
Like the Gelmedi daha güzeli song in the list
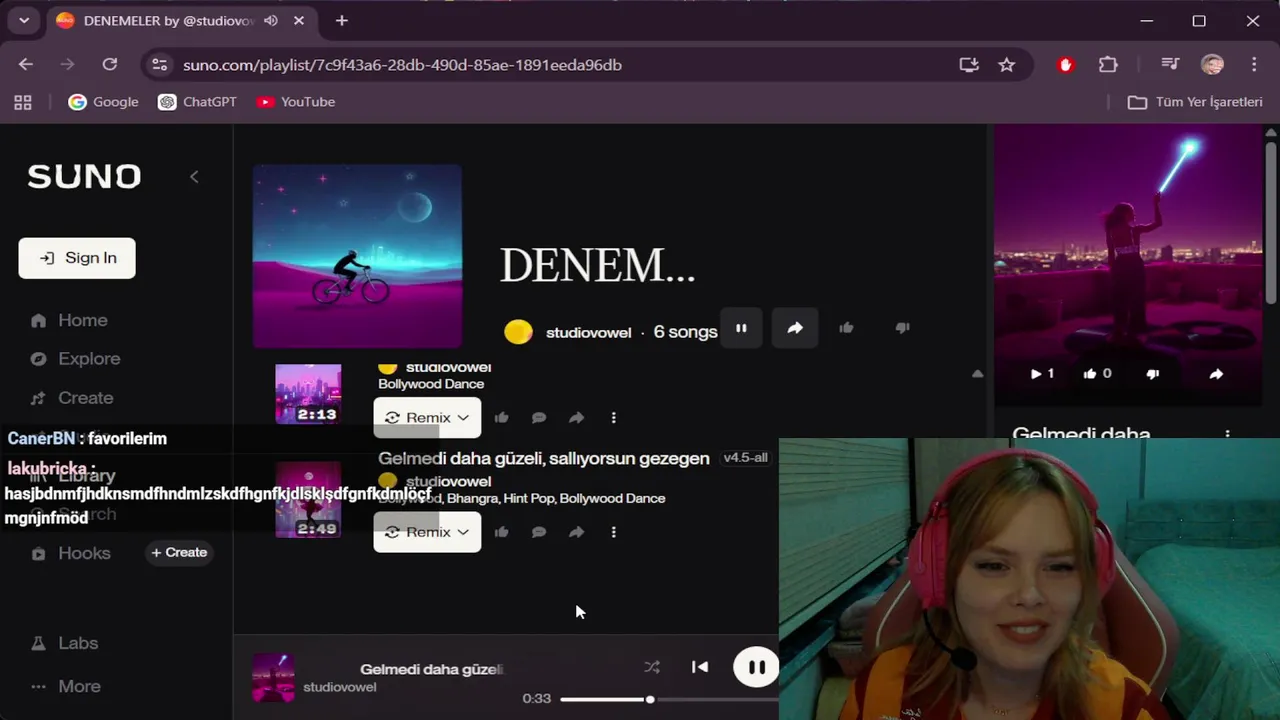point(501,532)
